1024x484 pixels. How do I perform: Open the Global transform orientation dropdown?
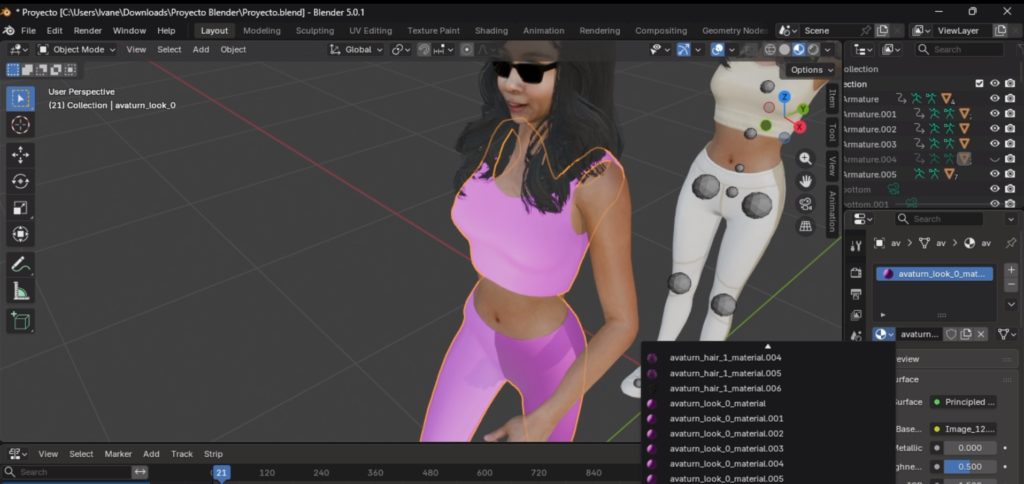356,50
